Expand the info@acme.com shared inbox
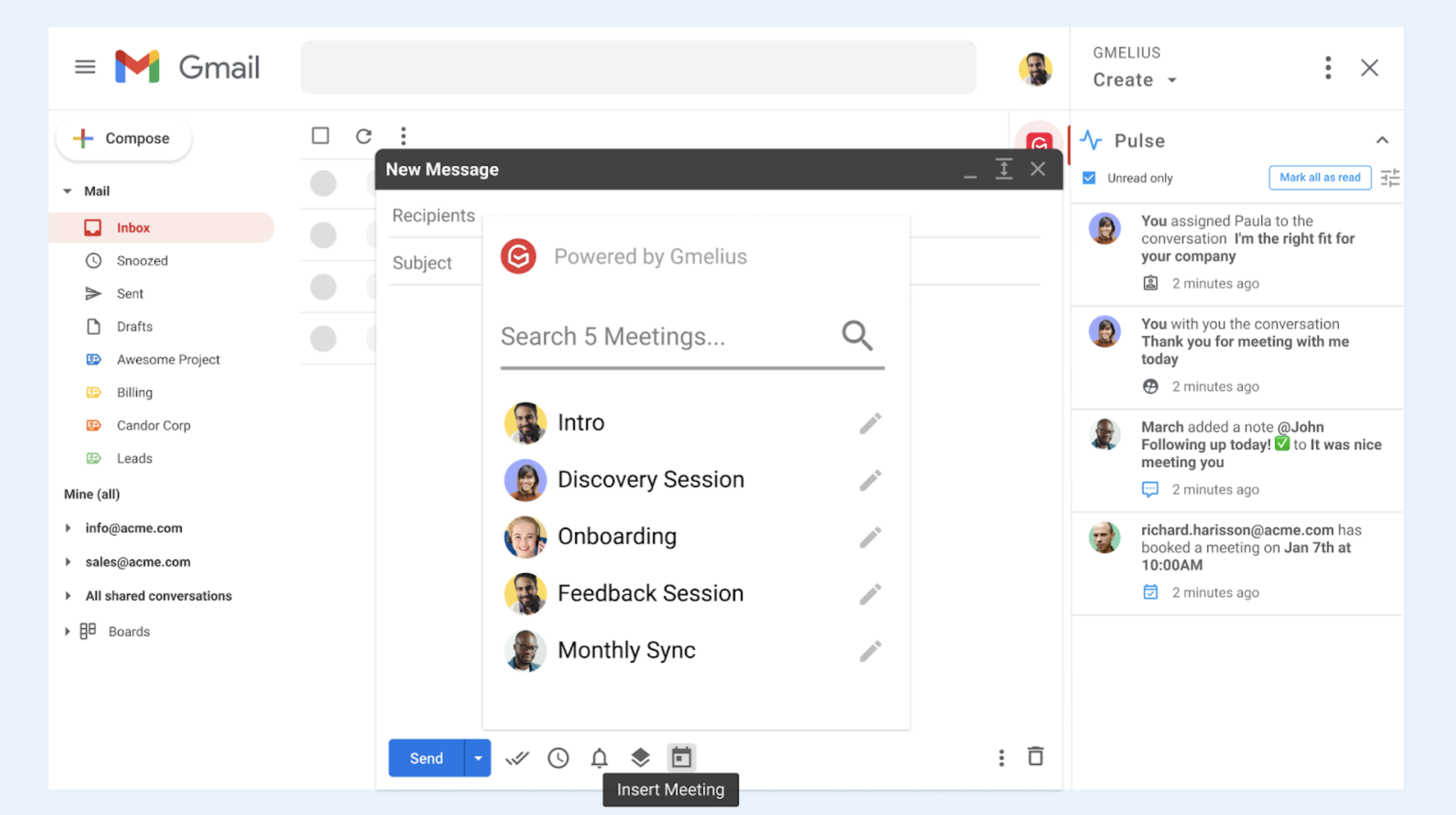The width and height of the screenshot is (1456, 815). tap(68, 528)
